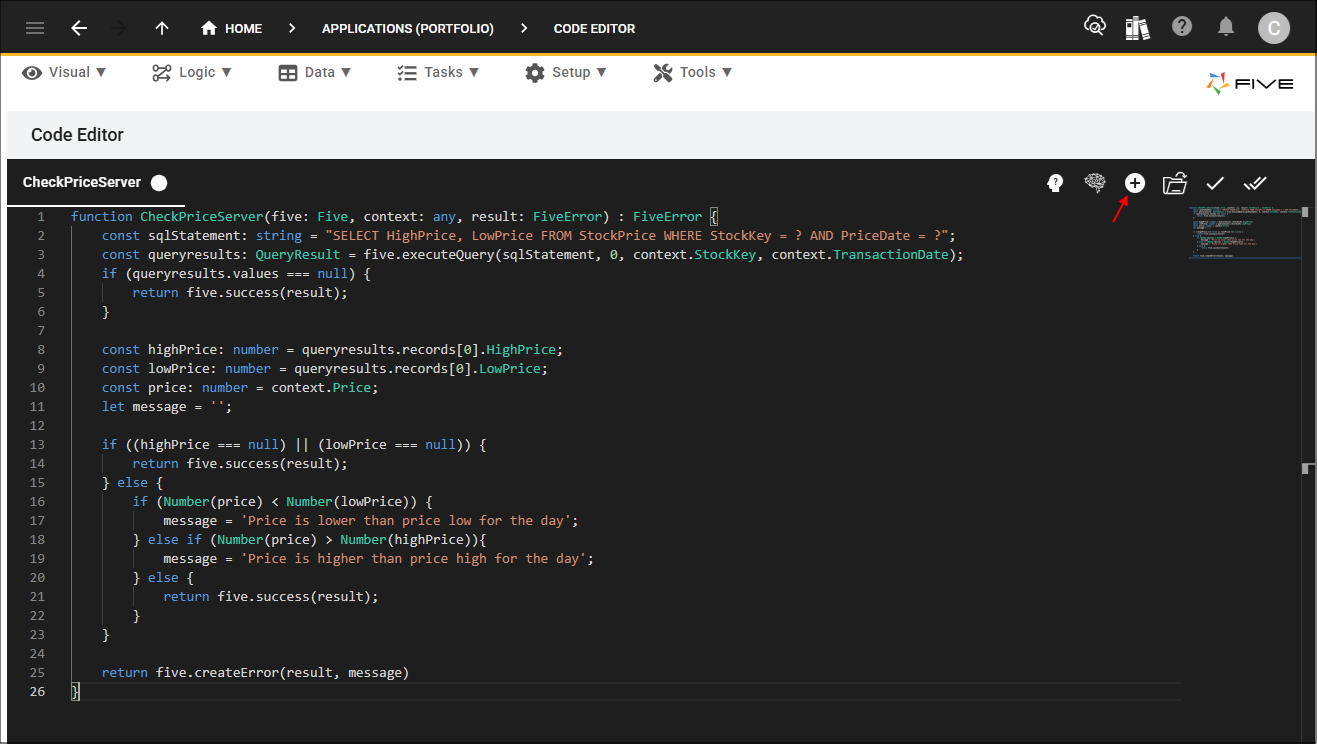The height and width of the screenshot is (744, 1317).
Task: Click the text 'function CheckPriceServer'
Action: [x=168, y=217]
